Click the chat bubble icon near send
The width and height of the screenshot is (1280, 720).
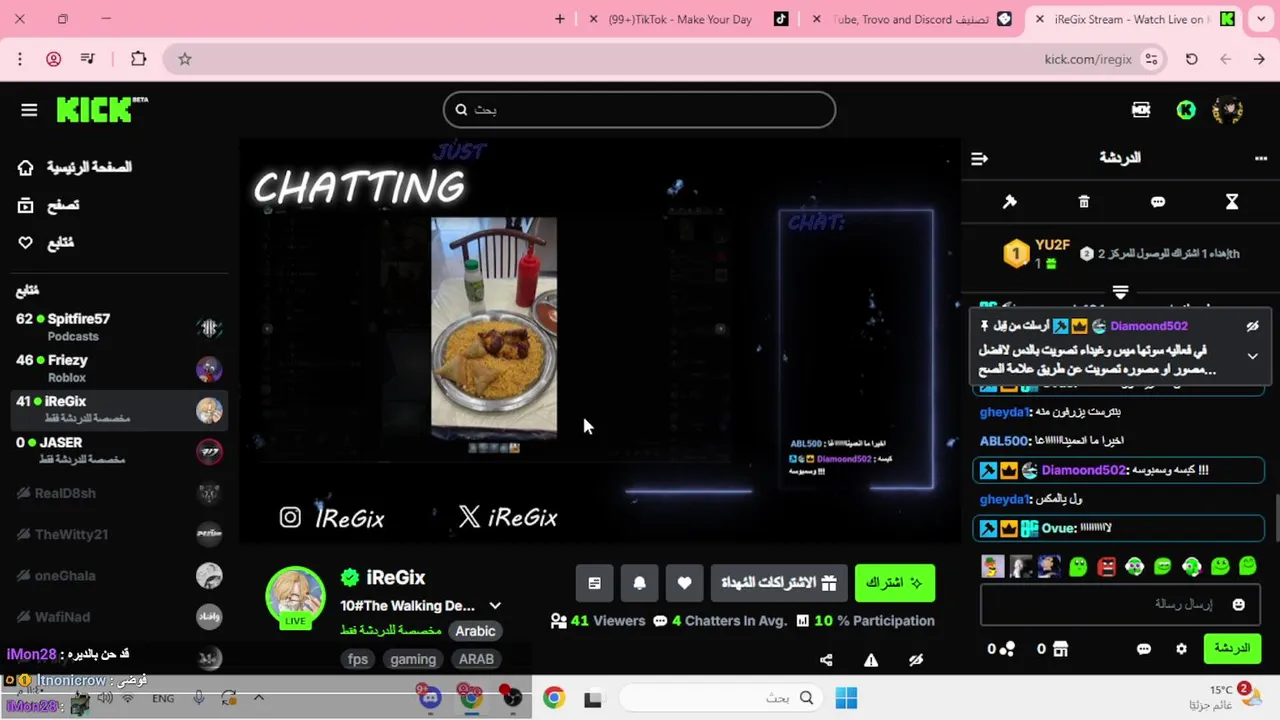coord(1144,649)
